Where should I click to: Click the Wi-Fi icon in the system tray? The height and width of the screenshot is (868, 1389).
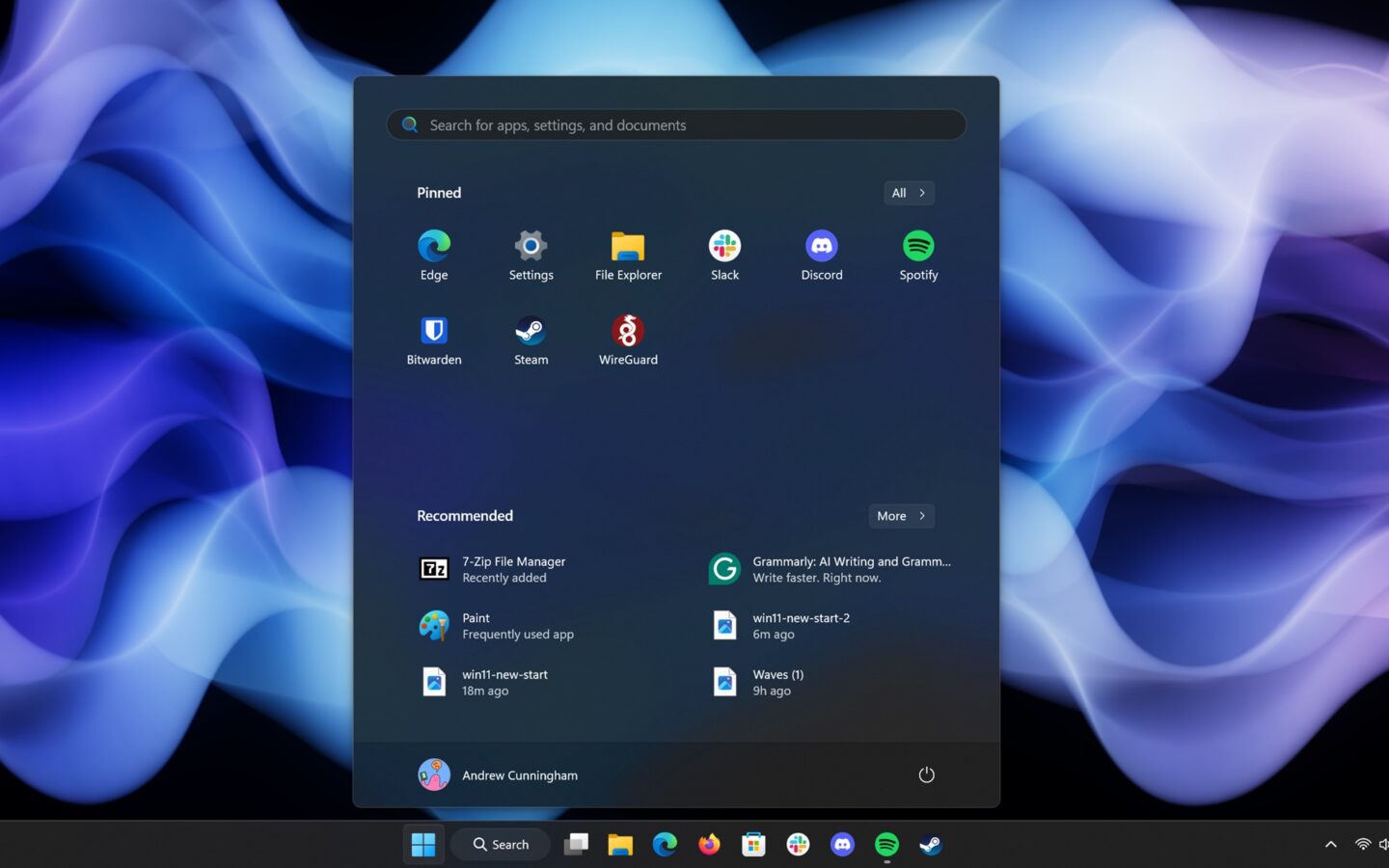(x=1361, y=843)
